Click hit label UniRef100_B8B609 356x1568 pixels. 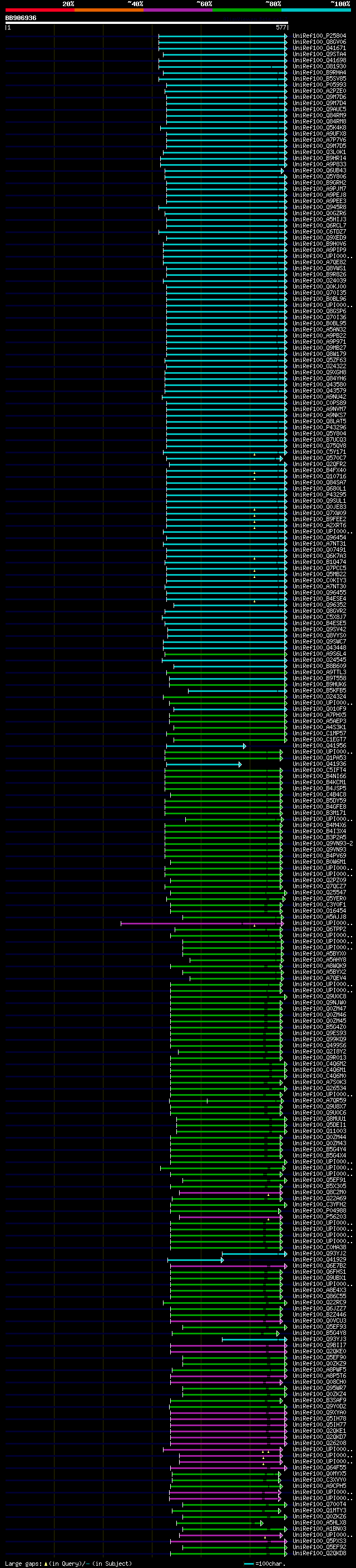click(319, 666)
